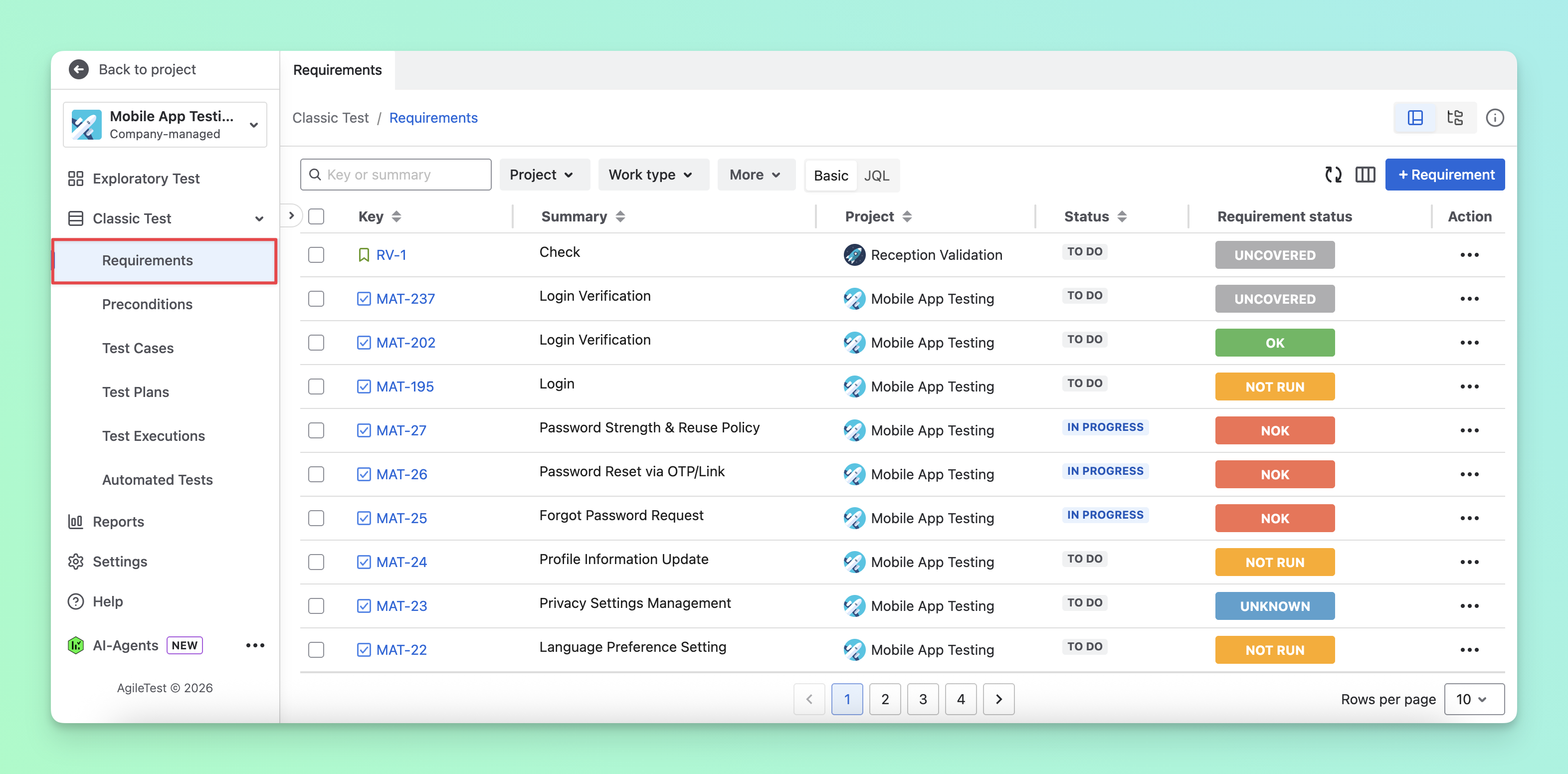Open the MAT-237 issue link
The height and width of the screenshot is (774, 1568).
405,299
